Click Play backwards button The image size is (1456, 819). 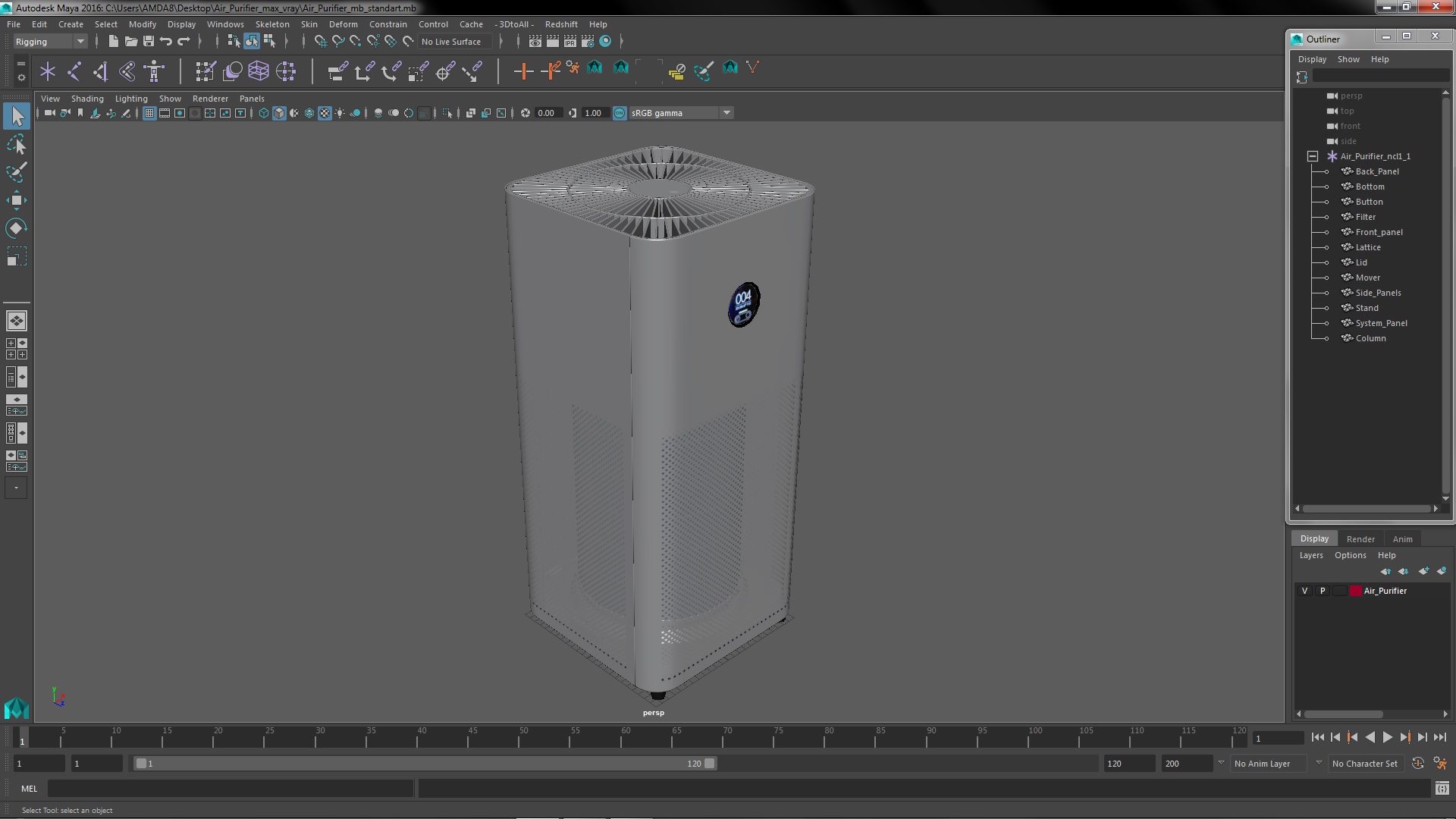[1370, 737]
